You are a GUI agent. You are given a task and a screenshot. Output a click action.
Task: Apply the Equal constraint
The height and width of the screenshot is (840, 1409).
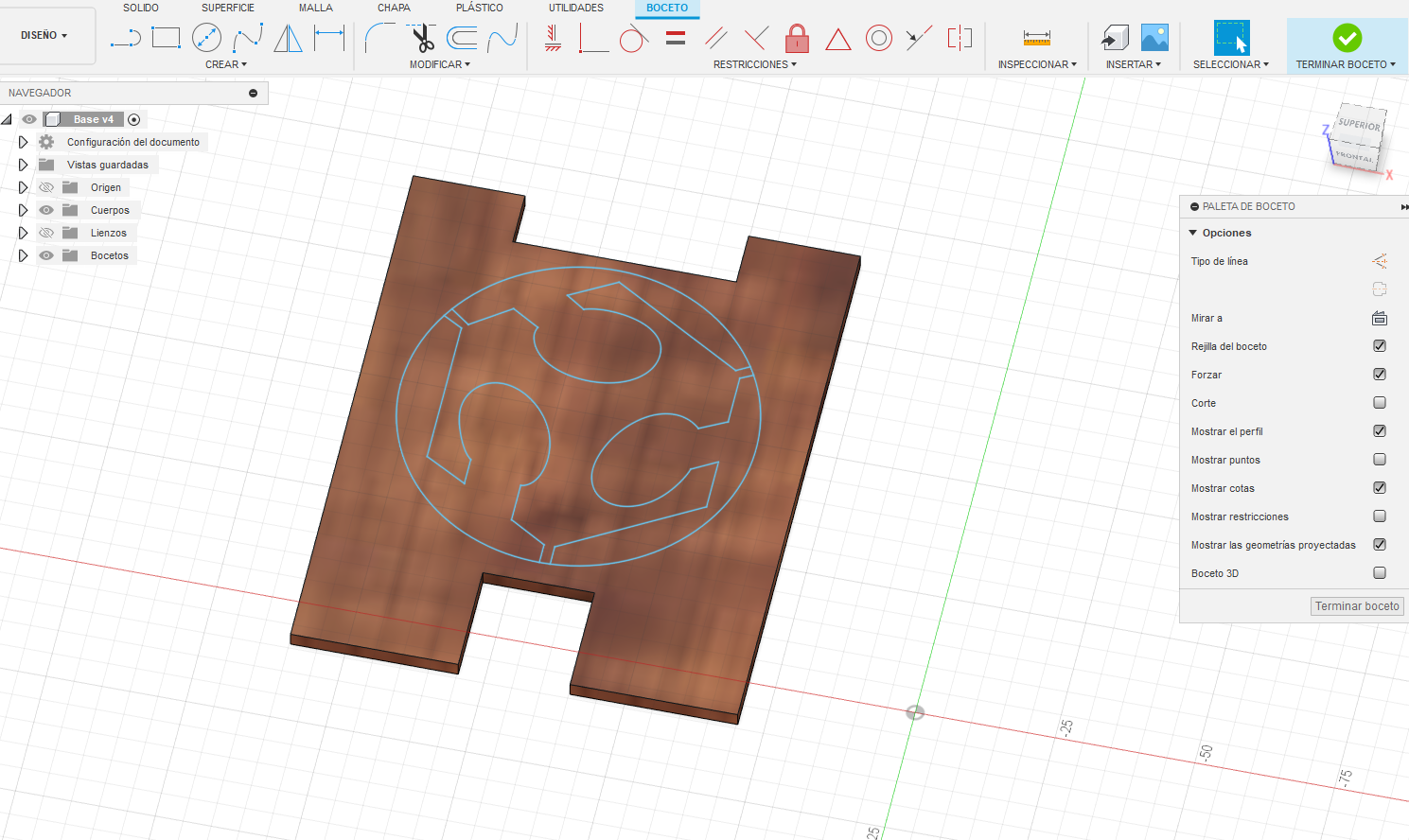(676, 38)
